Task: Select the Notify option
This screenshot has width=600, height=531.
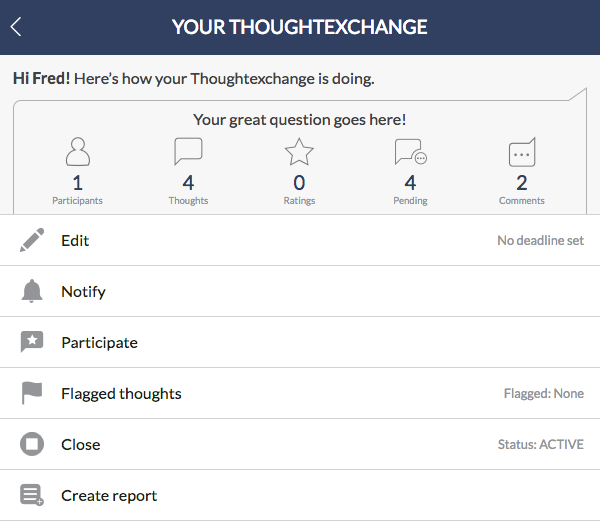Action: tap(300, 291)
